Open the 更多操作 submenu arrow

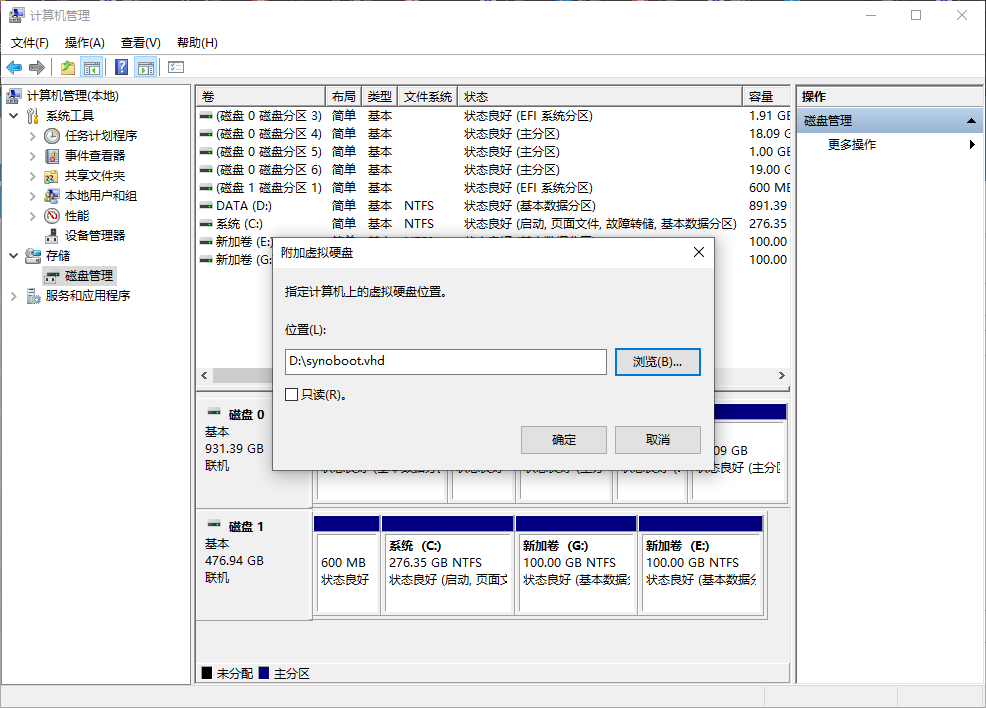(x=972, y=145)
